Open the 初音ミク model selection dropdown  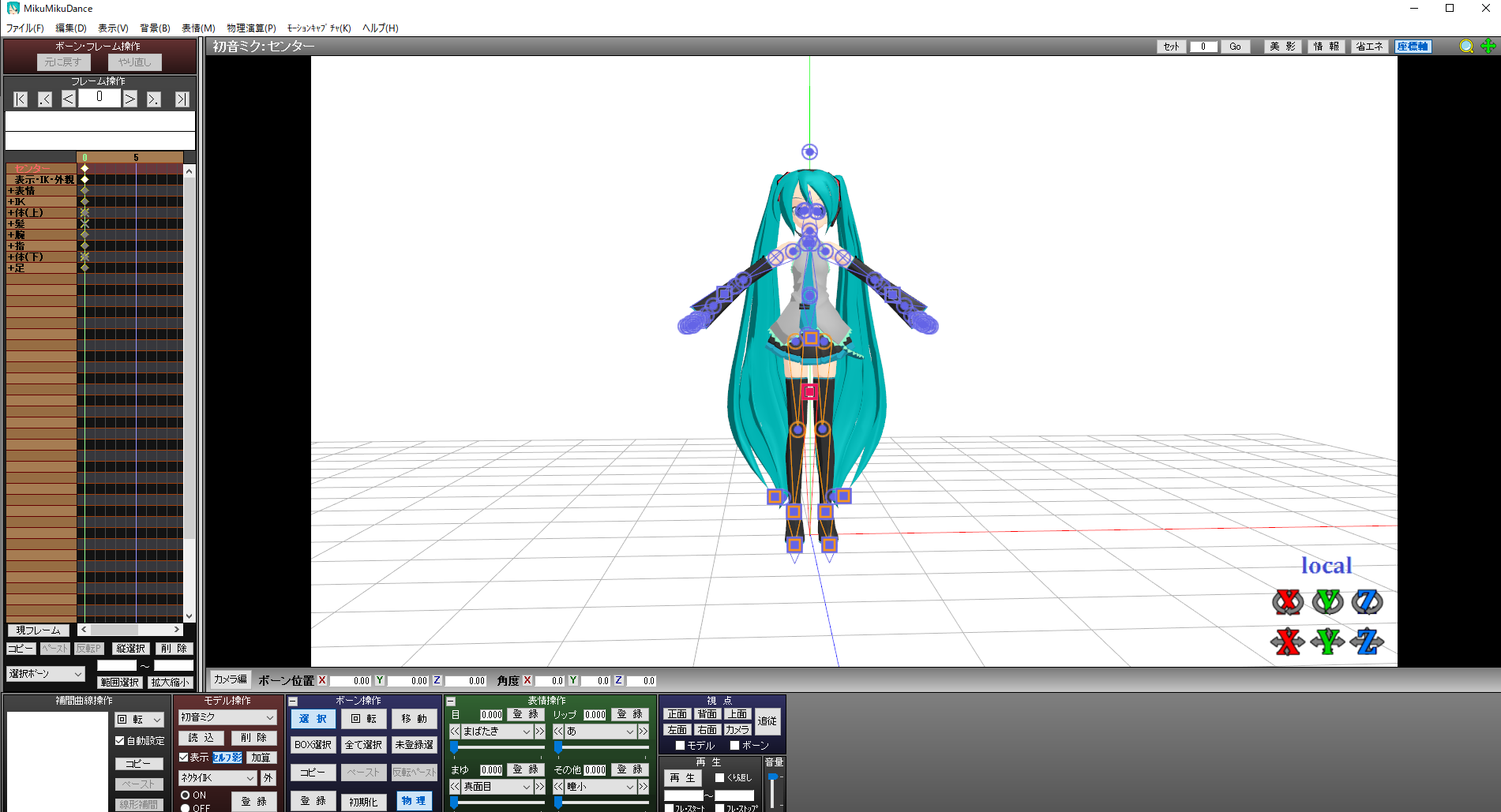pyautogui.click(x=227, y=717)
